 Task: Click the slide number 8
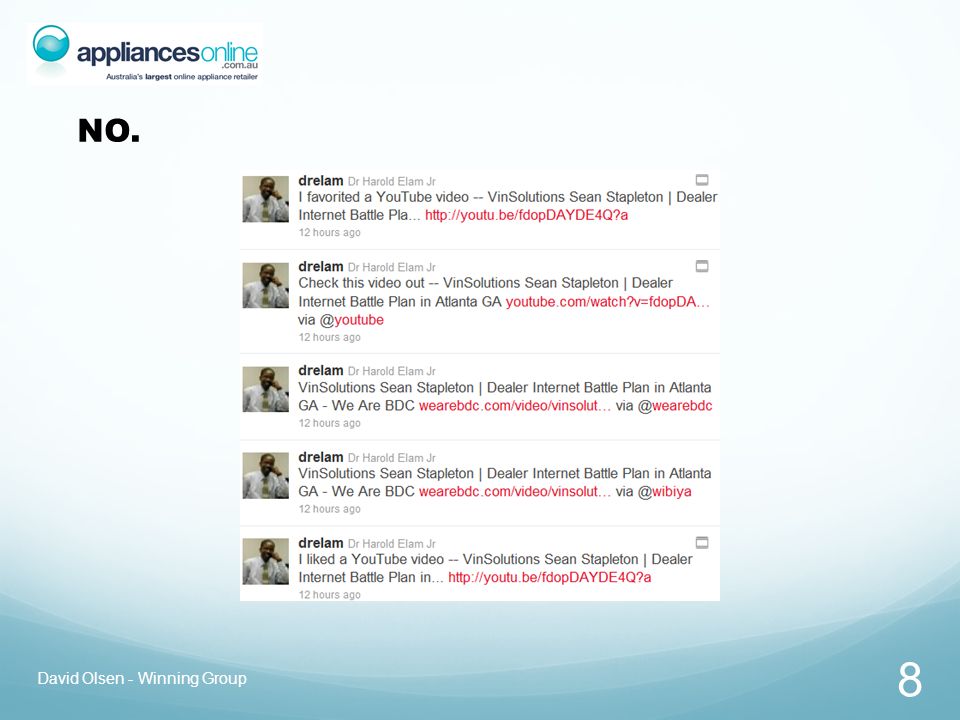click(x=910, y=680)
